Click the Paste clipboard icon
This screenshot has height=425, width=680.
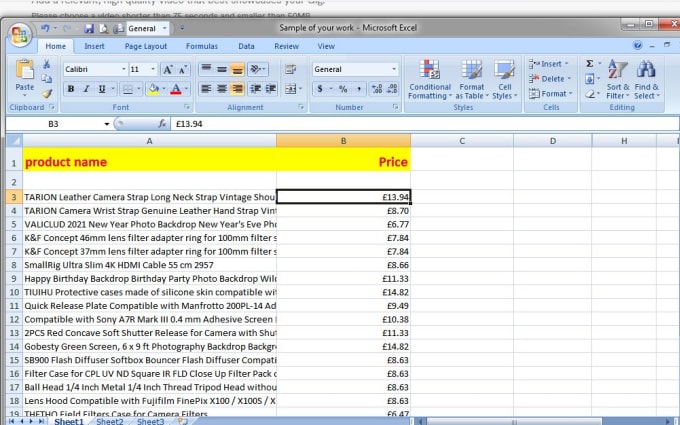(25, 69)
